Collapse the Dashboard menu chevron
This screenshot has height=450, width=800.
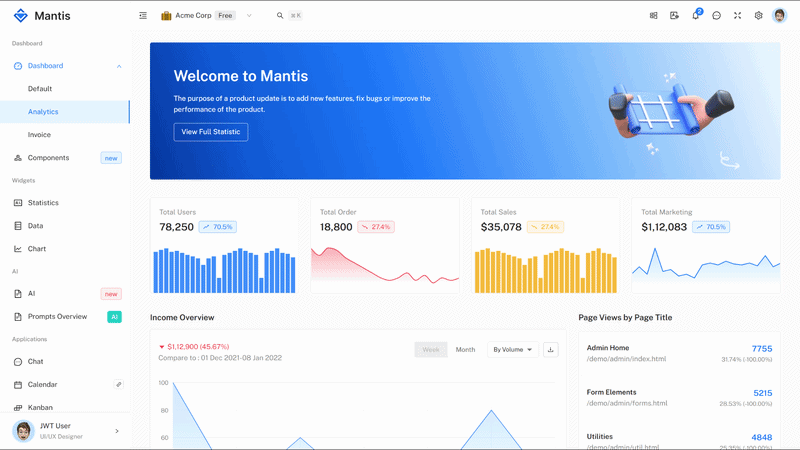click(119, 66)
